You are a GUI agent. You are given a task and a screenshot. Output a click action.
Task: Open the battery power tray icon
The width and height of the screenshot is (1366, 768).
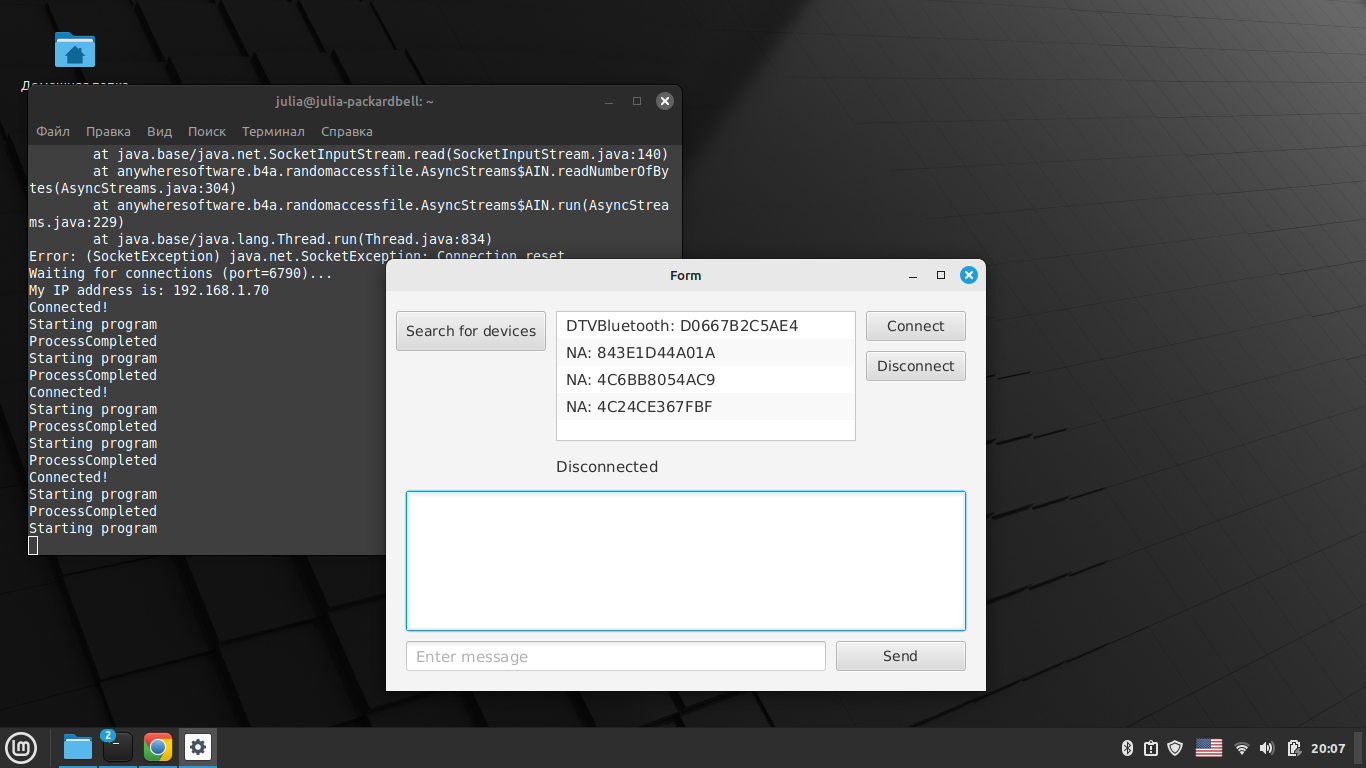[1294, 748]
